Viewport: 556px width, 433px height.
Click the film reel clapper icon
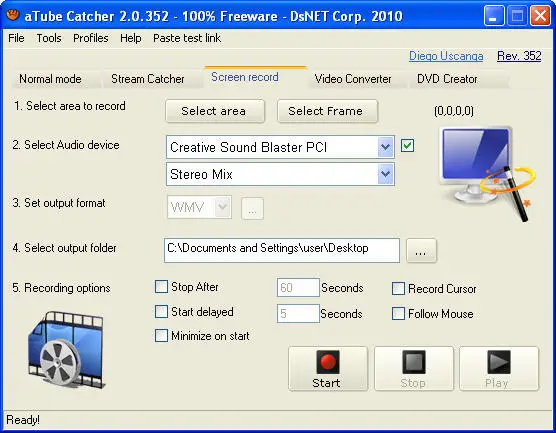66,350
